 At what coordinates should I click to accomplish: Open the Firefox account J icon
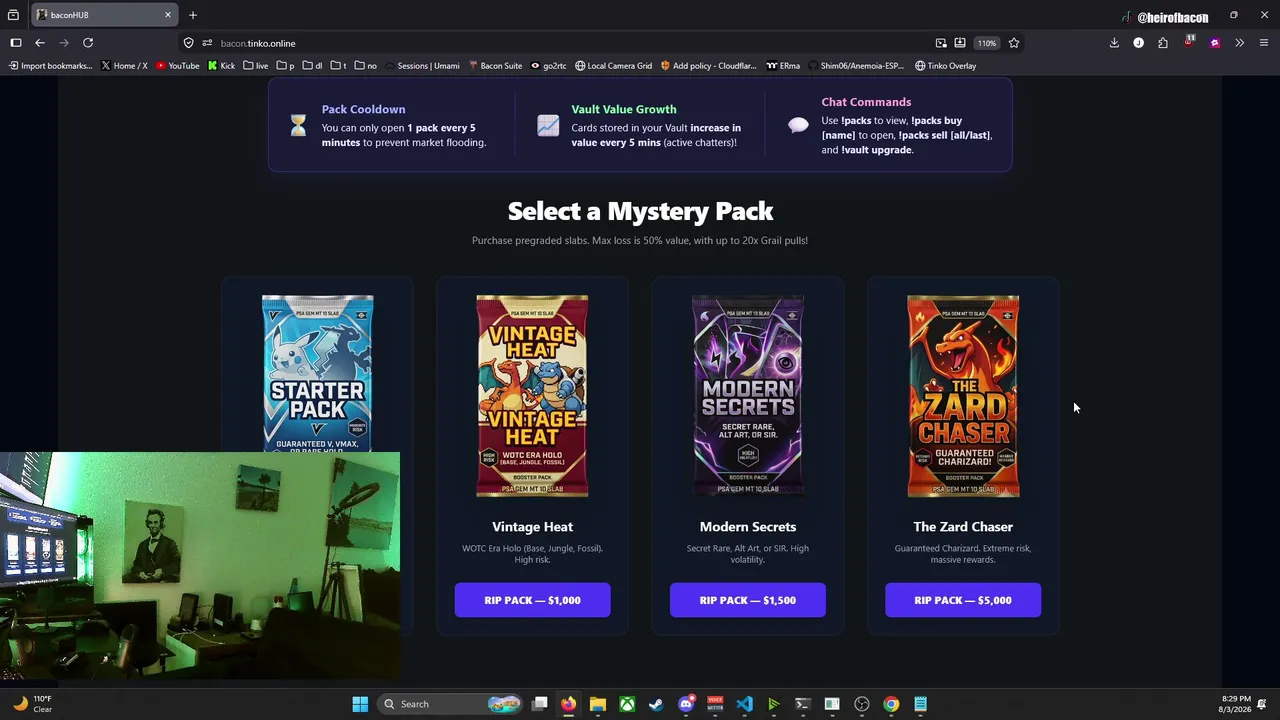1138,43
